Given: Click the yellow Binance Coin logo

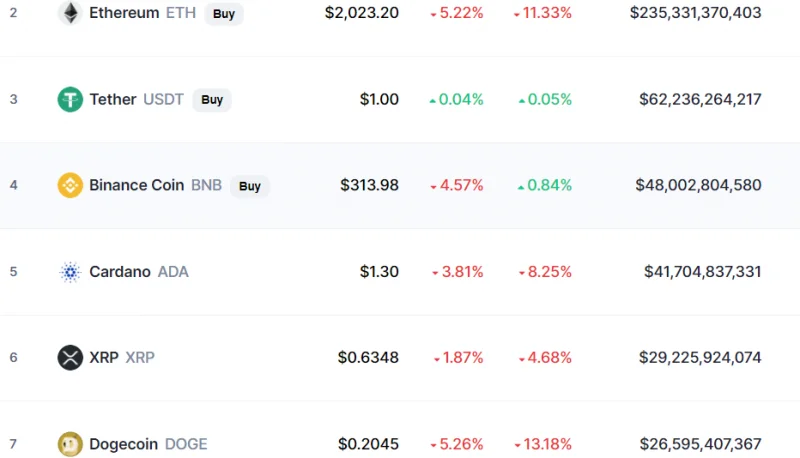Looking at the screenshot, I should click(x=70, y=185).
